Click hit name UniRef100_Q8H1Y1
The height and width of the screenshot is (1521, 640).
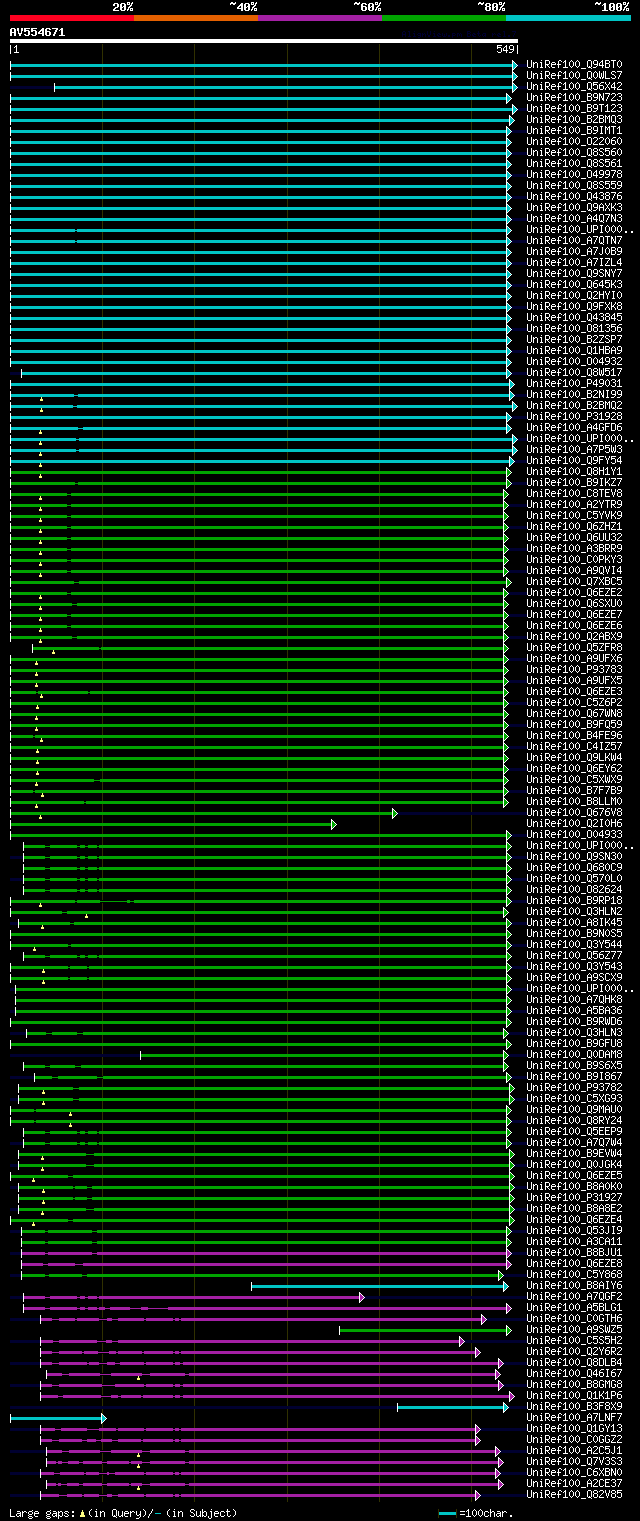[574, 471]
